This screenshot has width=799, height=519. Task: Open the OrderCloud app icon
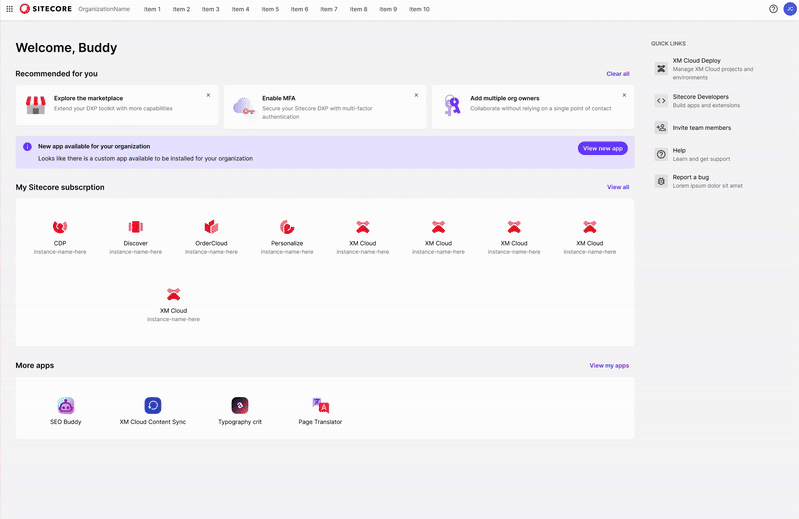coord(211,228)
